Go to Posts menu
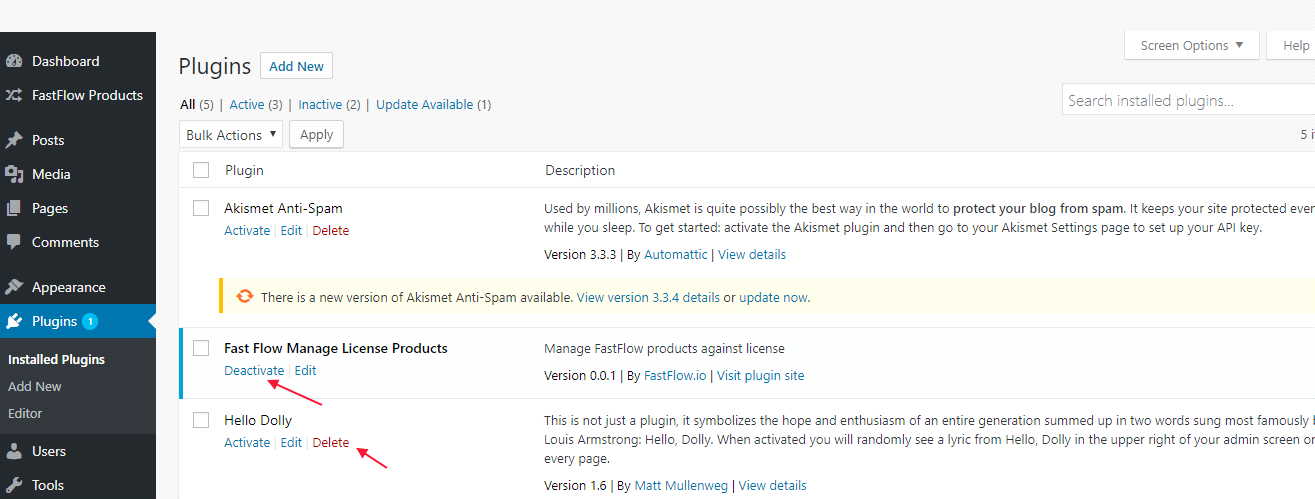Image resolution: width=1315 pixels, height=499 pixels. [x=48, y=140]
